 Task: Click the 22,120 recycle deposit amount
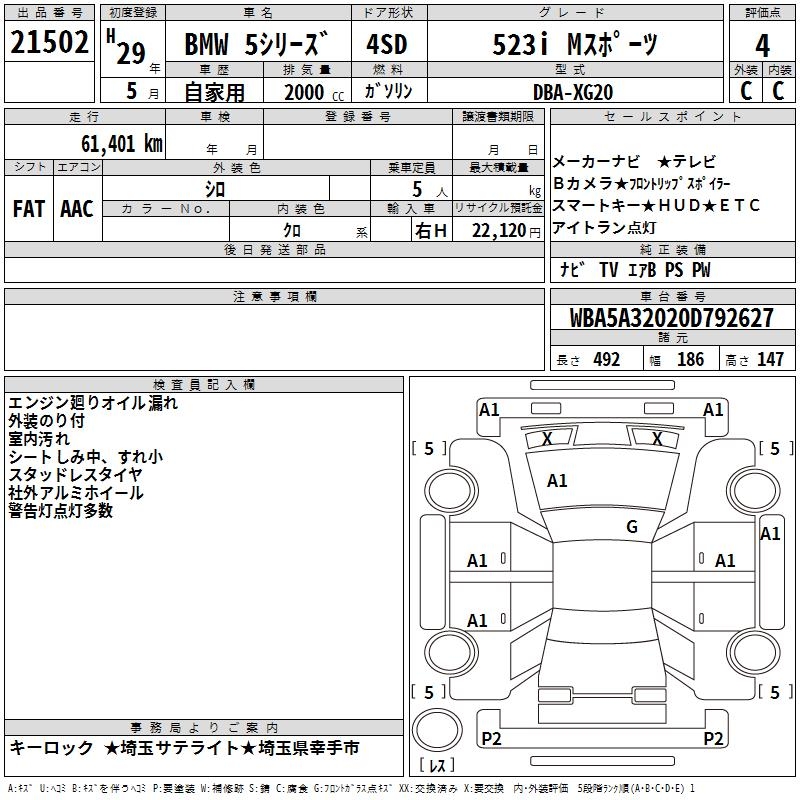click(495, 231)
